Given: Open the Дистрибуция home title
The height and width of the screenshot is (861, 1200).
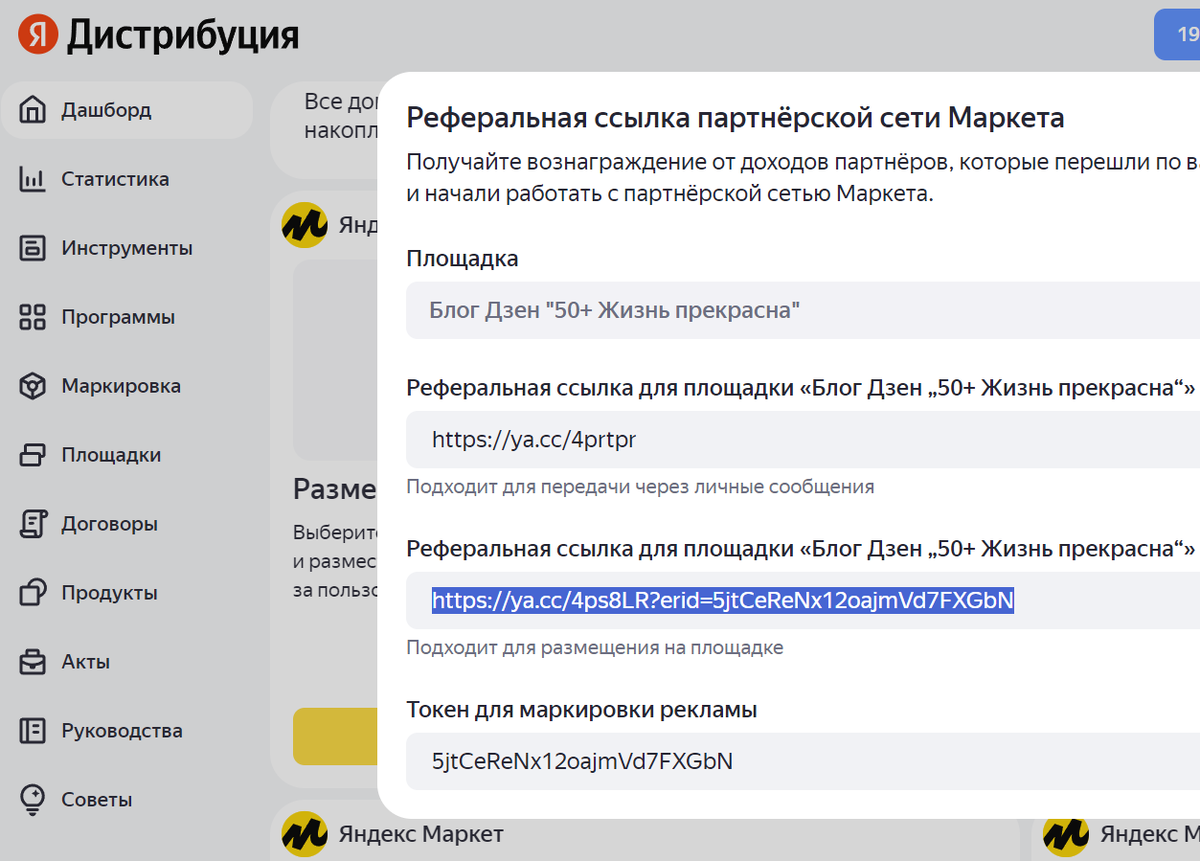Looking at the screenshot, I should (183, 36).
